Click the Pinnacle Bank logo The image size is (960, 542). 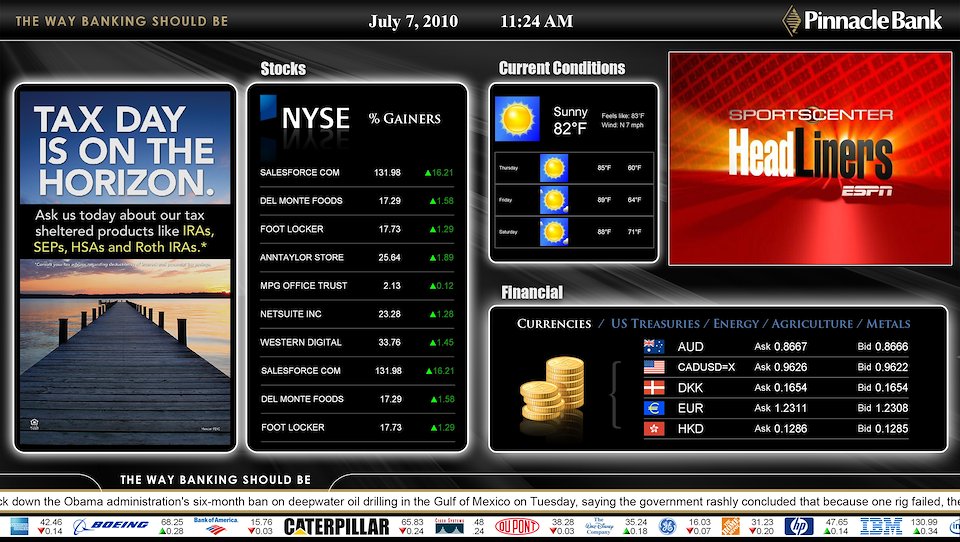(863, 20)
